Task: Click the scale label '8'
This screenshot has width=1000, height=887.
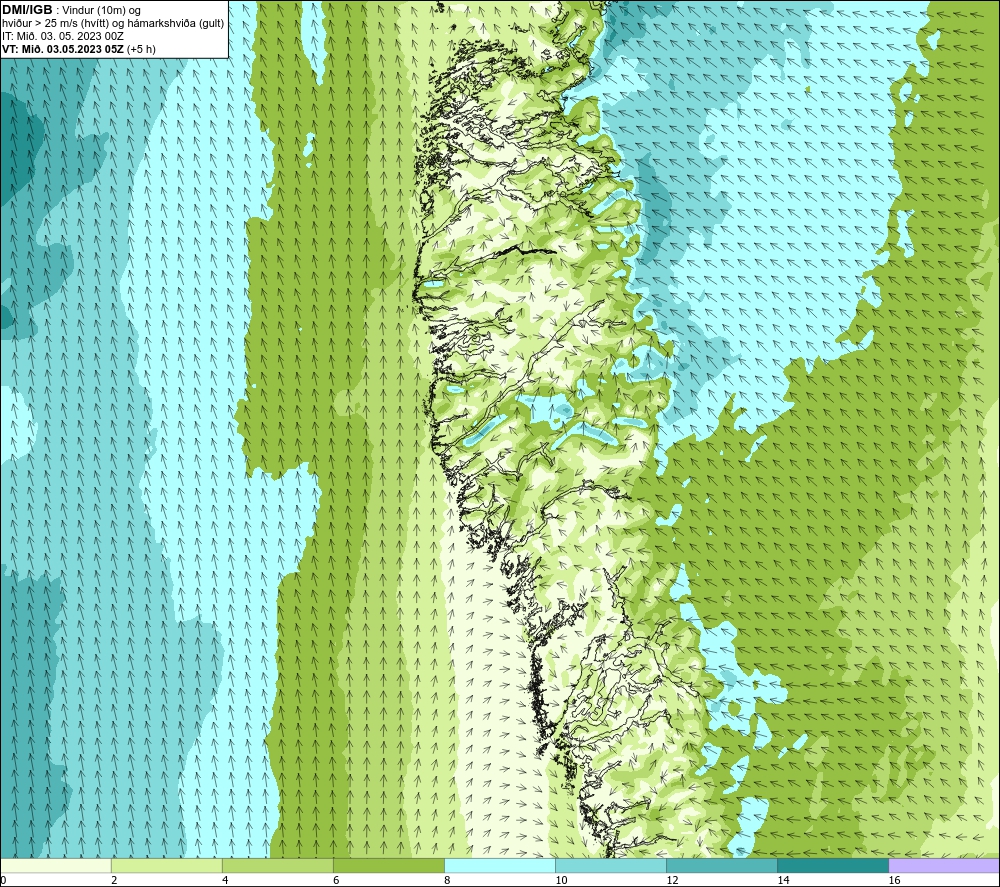Action: [447, 880]
